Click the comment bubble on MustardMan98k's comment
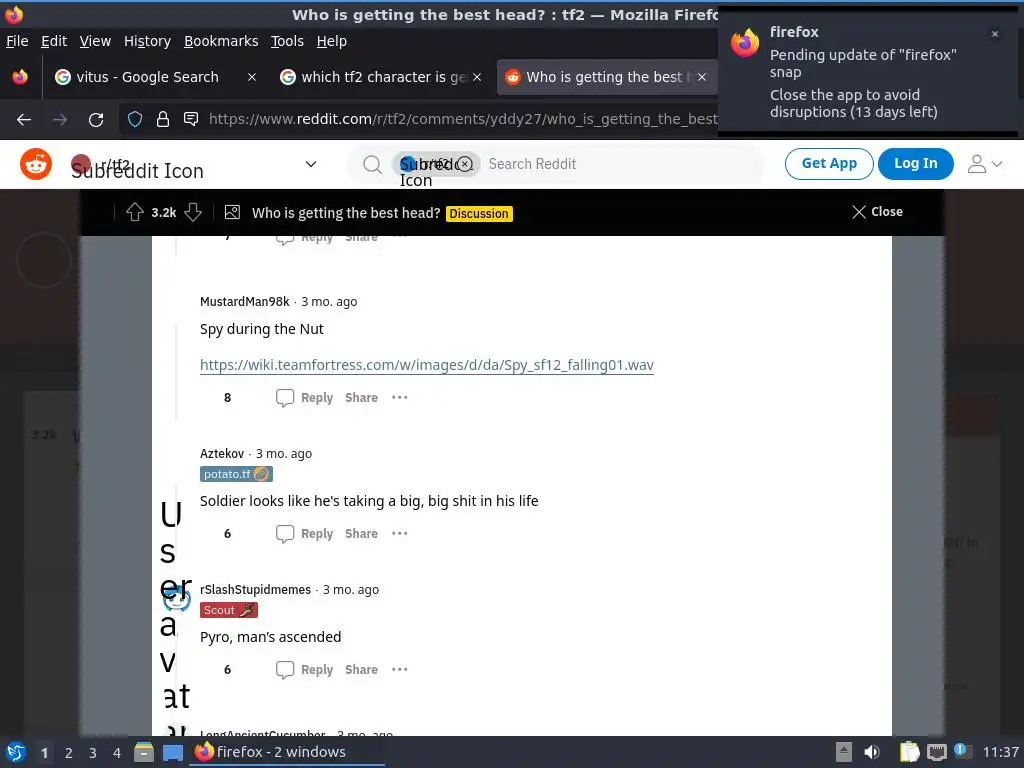 (285, 398)
